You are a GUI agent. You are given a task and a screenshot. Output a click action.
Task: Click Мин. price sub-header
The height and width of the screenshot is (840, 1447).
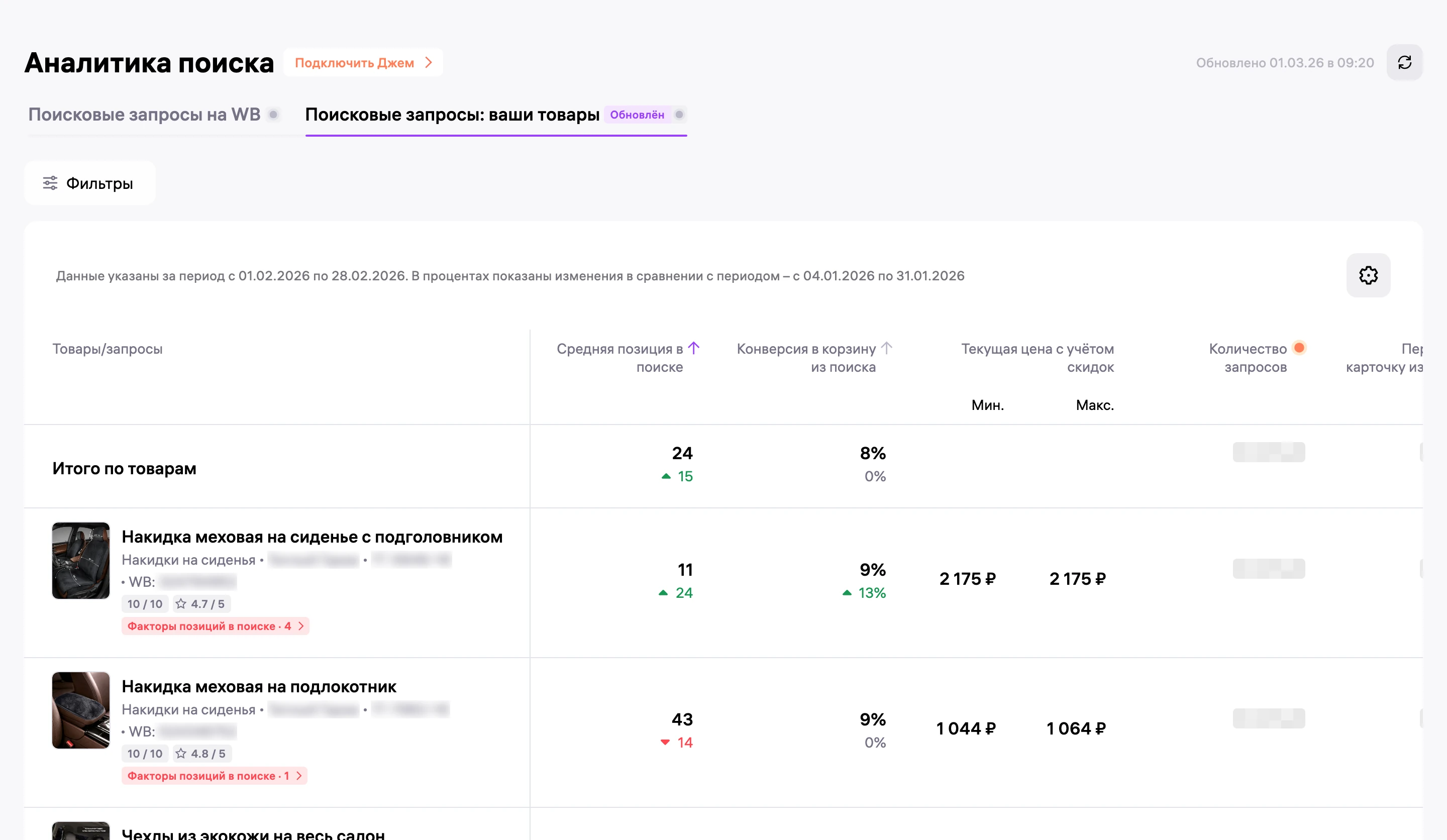(988, 405)
